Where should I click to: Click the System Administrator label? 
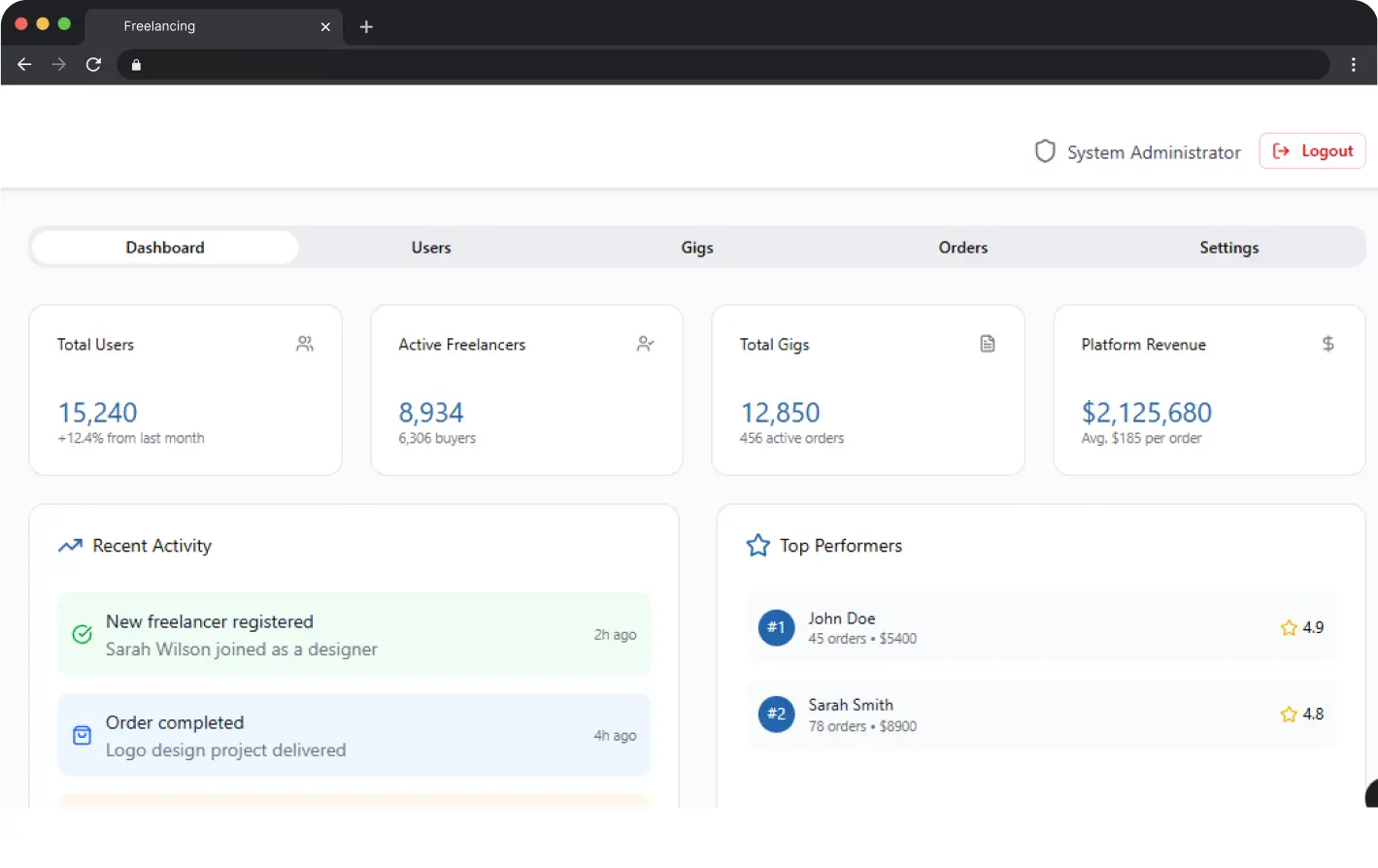pyautogui.click(x=1154, y=152)
